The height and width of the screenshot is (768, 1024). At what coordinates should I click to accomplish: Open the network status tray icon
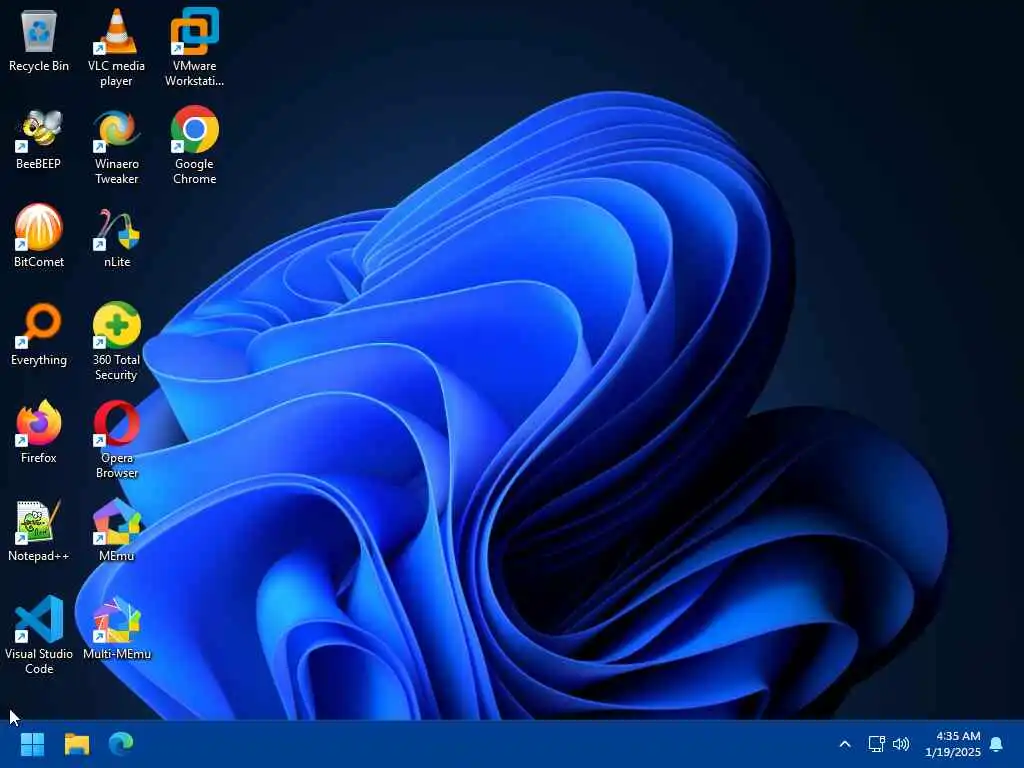click(876, 744)
